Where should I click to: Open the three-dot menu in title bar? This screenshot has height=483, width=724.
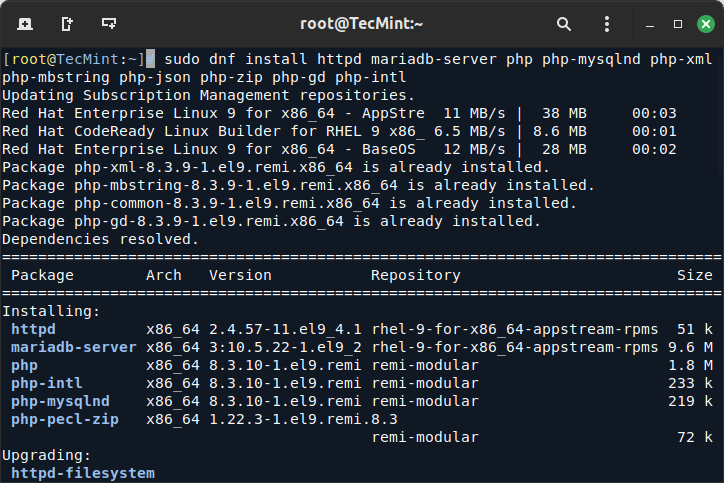tap(607, 23)
